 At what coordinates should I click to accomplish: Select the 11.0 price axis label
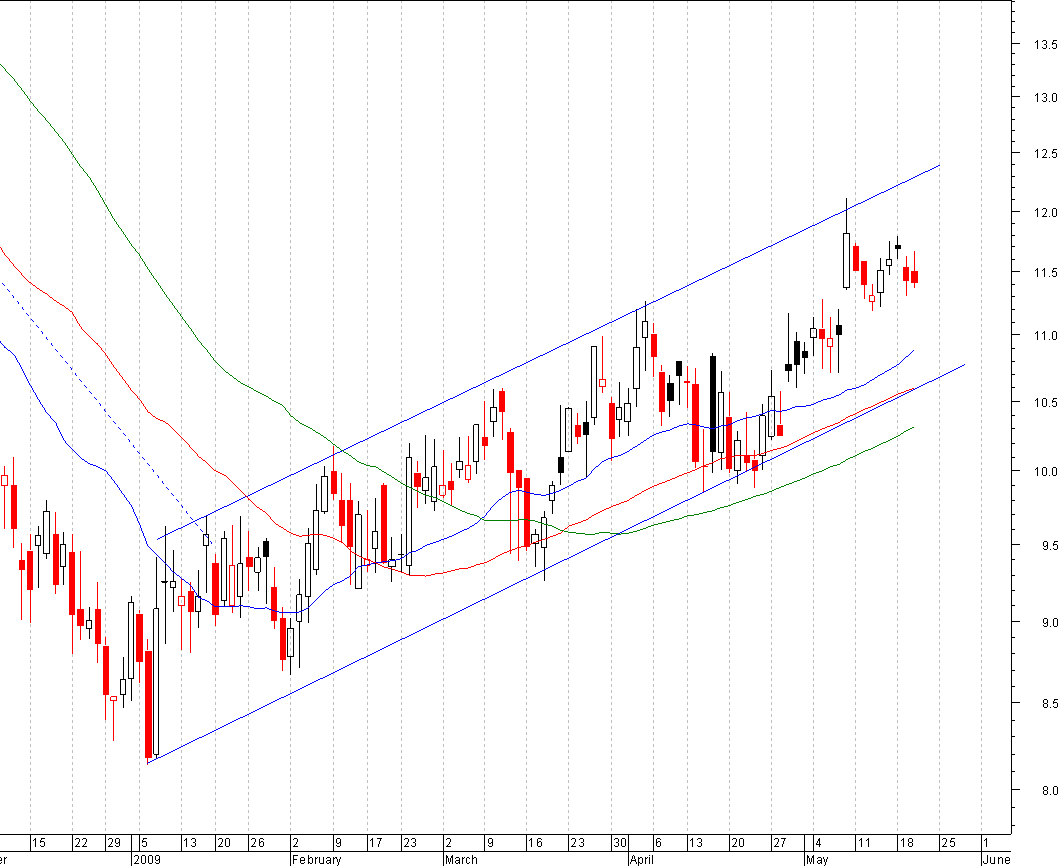(1045, 336)
